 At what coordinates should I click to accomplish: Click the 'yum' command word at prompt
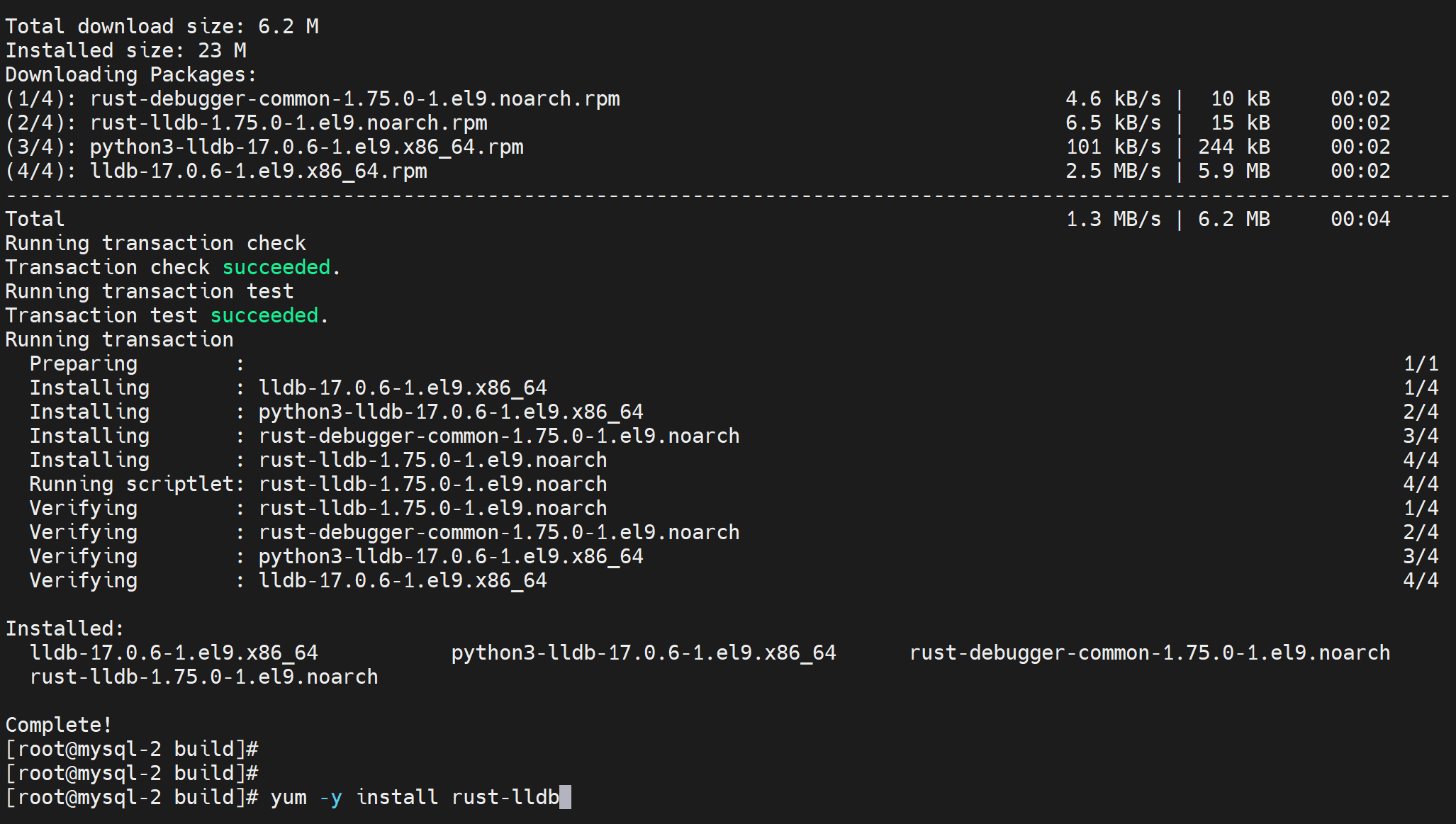tap(288, 797)
